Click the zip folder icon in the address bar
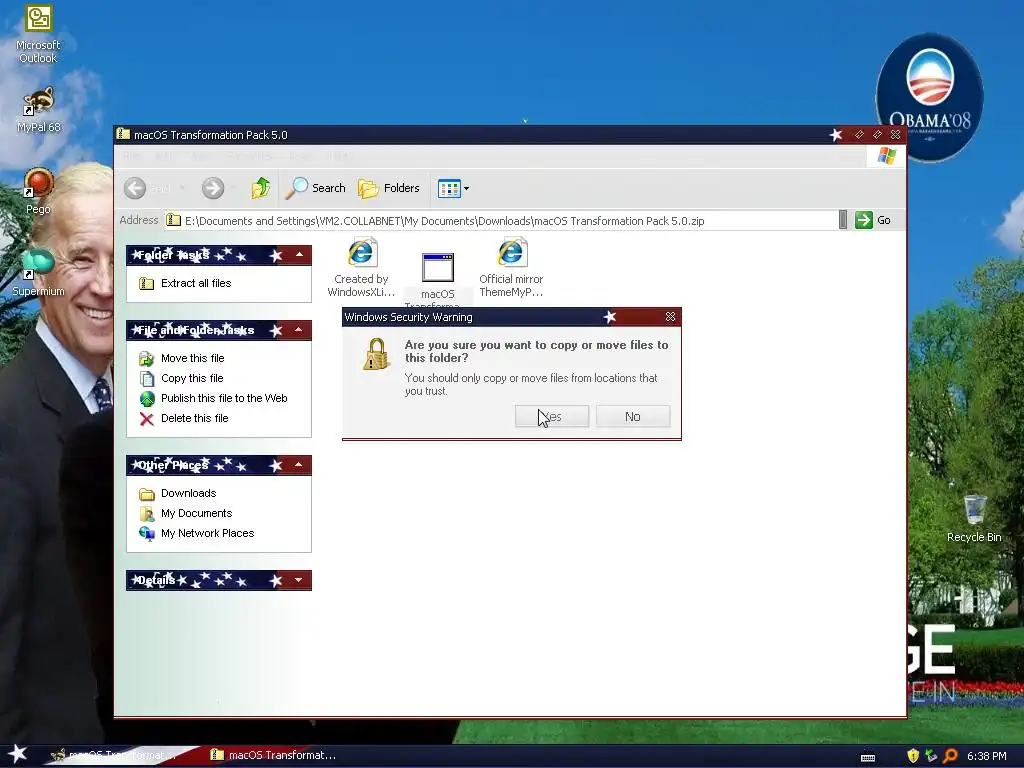 coord(173,220)
